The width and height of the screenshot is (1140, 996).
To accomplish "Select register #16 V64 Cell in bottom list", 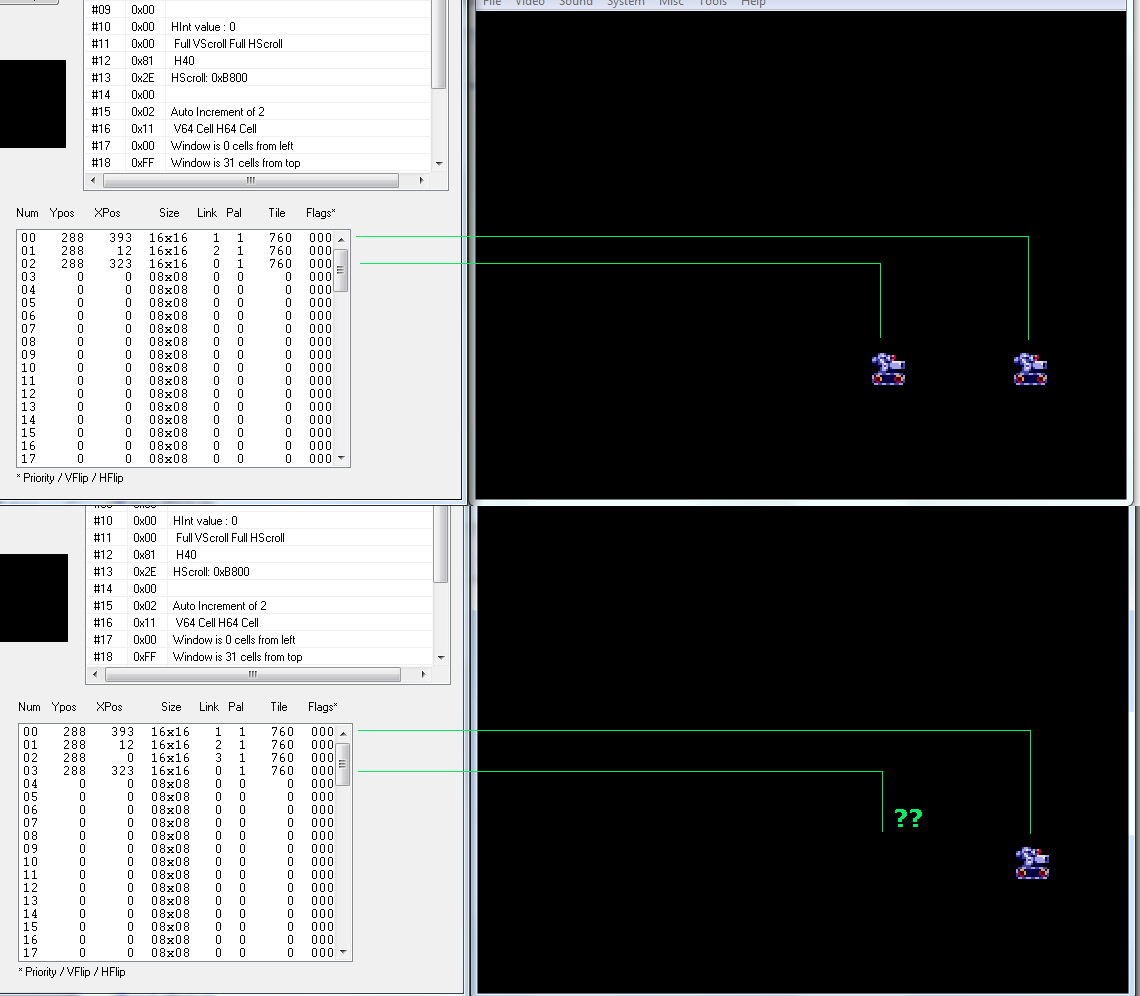I will pyautogui.click(x=260, y=623).
